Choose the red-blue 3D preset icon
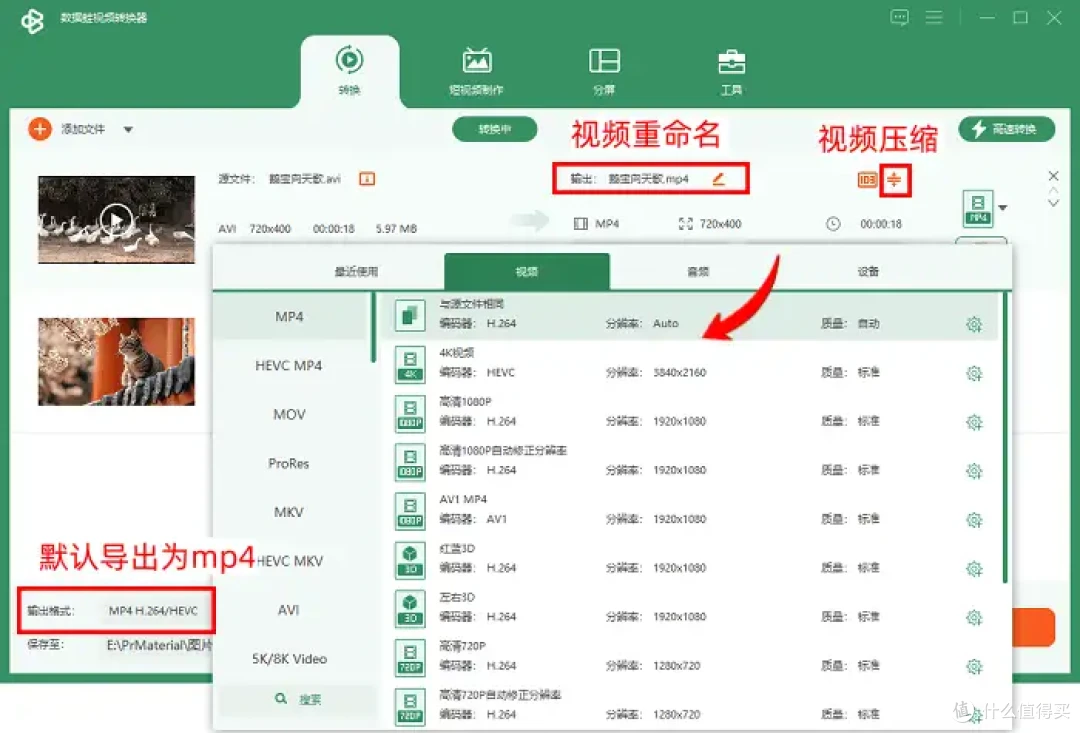Viewport: 1080px width, 733px height. tap(410, 560)
